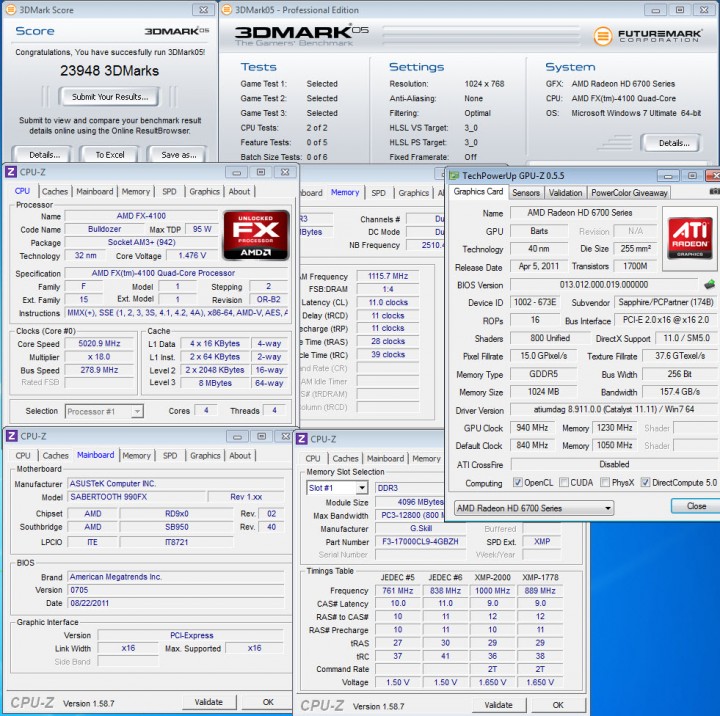Select About tab in the top CPU-Z window
The height and width of the screenshot is (716, 720).
(x=239, y=192)
